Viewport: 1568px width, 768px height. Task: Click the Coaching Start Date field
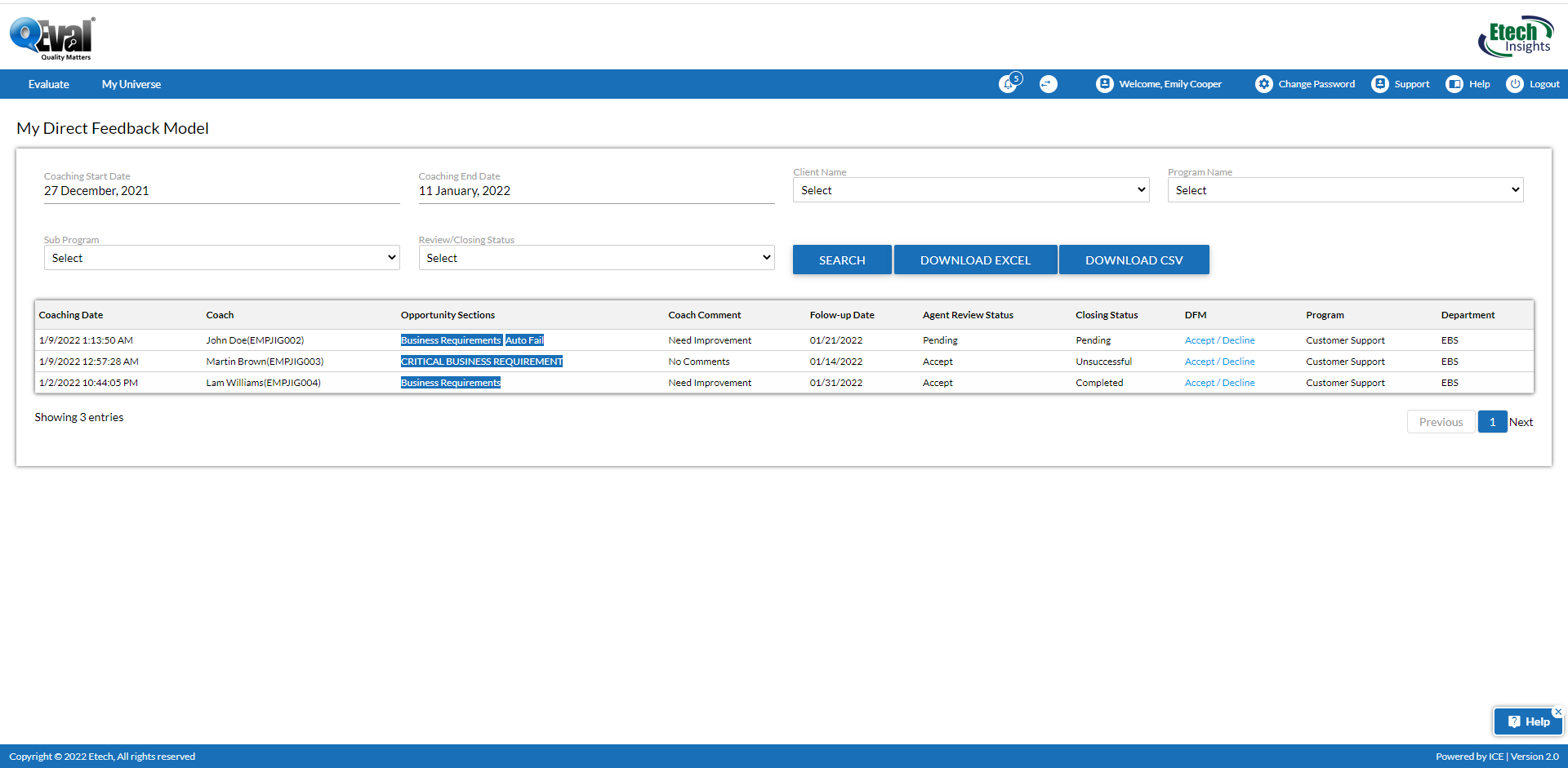click(220, 191)
